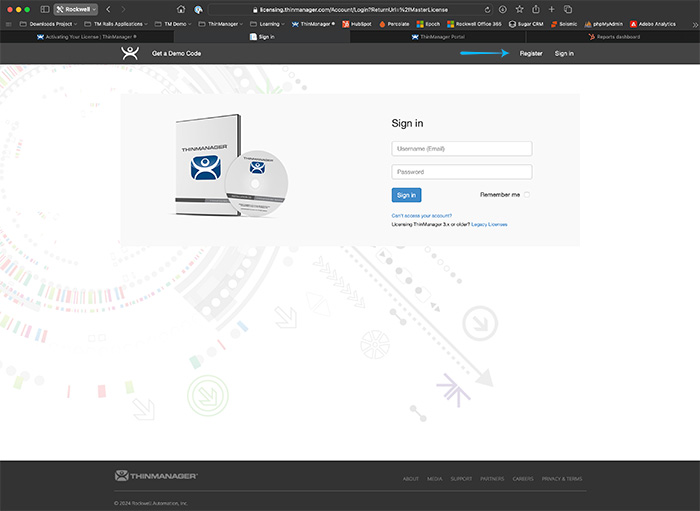The width and height of the screenshot is (700, 511).
Task: Switch to Sign in tab
Action: [262, 37]
